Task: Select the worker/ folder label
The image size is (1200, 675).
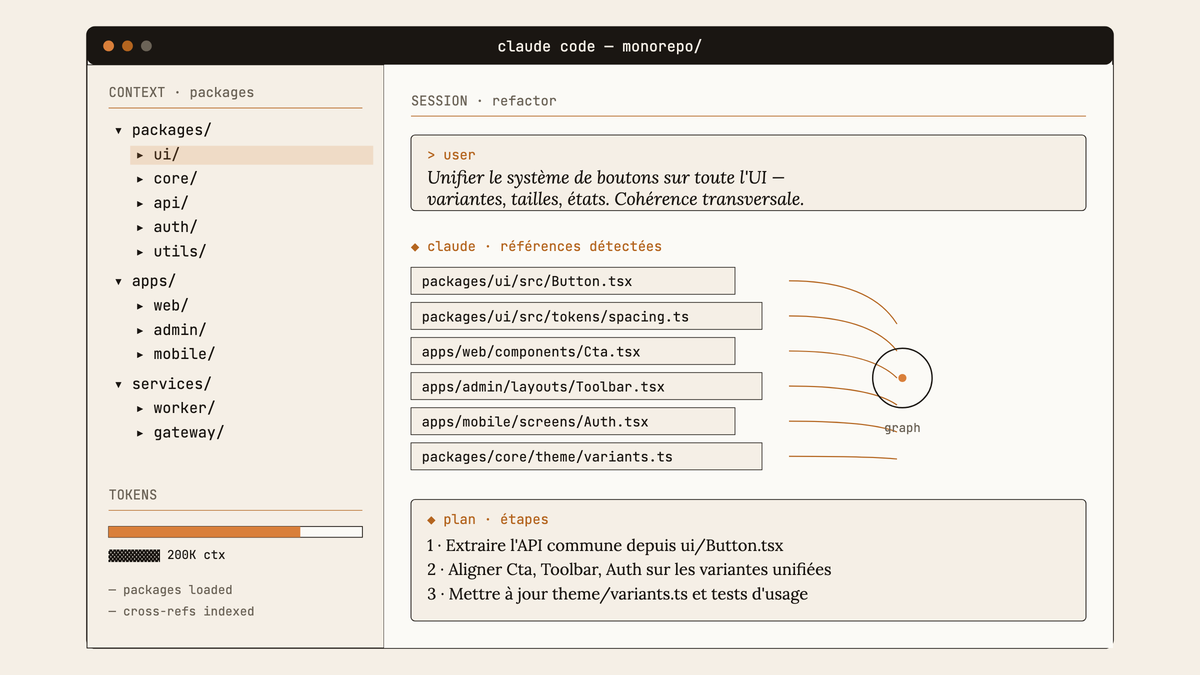Action: [184, 408]
